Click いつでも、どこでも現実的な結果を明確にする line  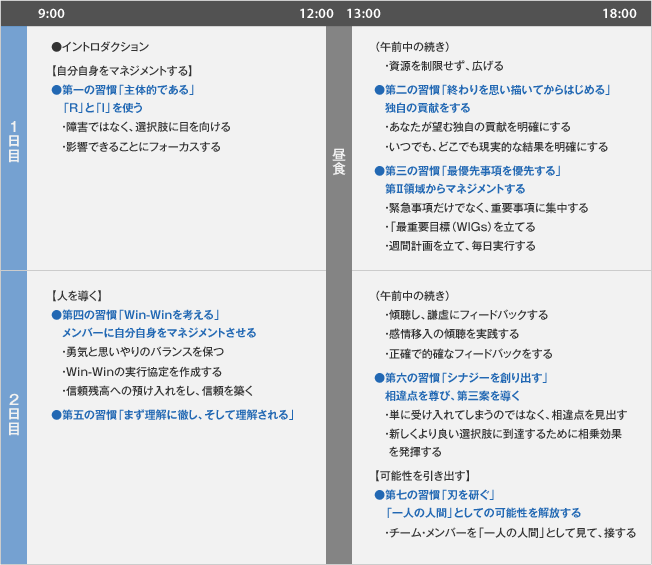tap(496, 147)
